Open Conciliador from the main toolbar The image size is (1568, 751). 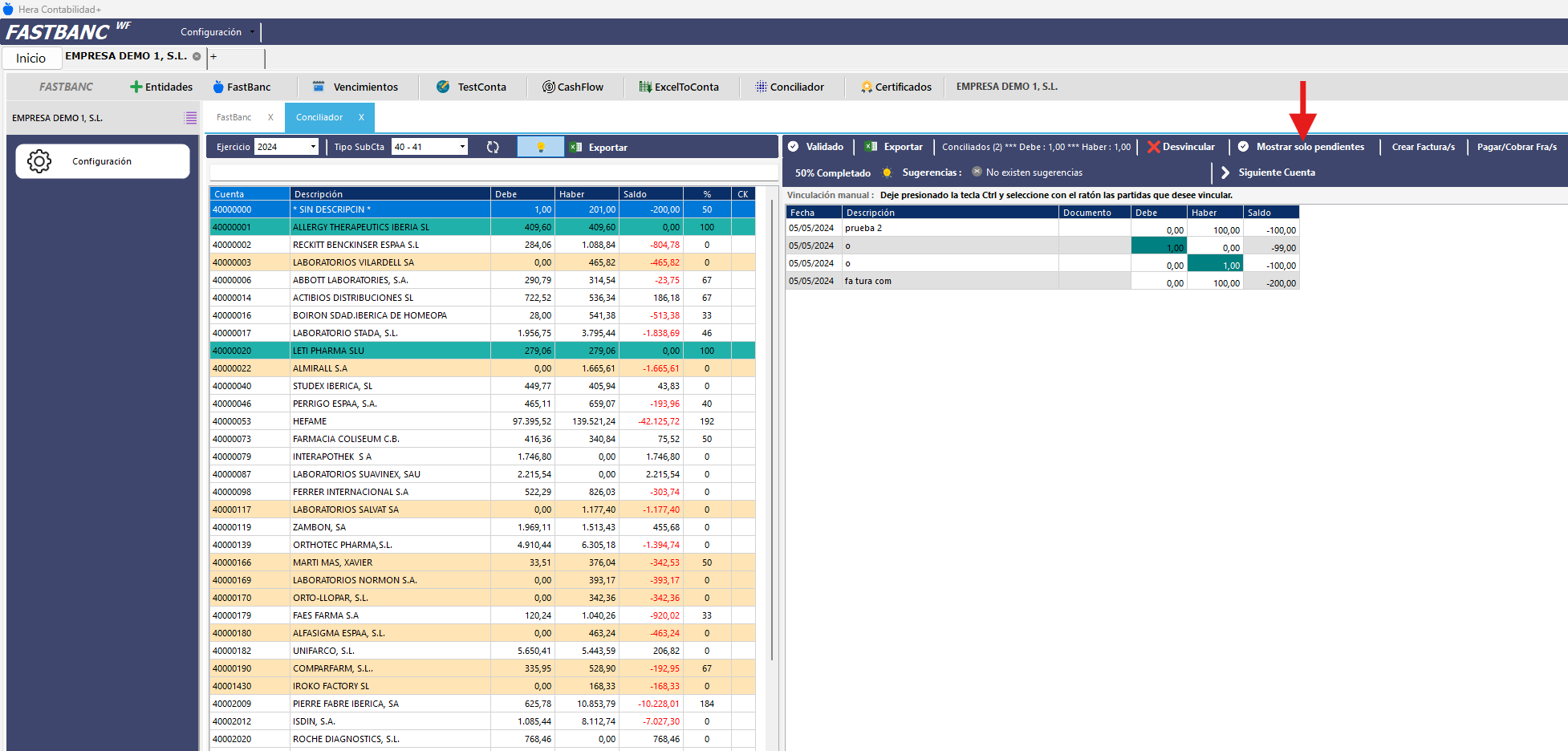point(790,87)
